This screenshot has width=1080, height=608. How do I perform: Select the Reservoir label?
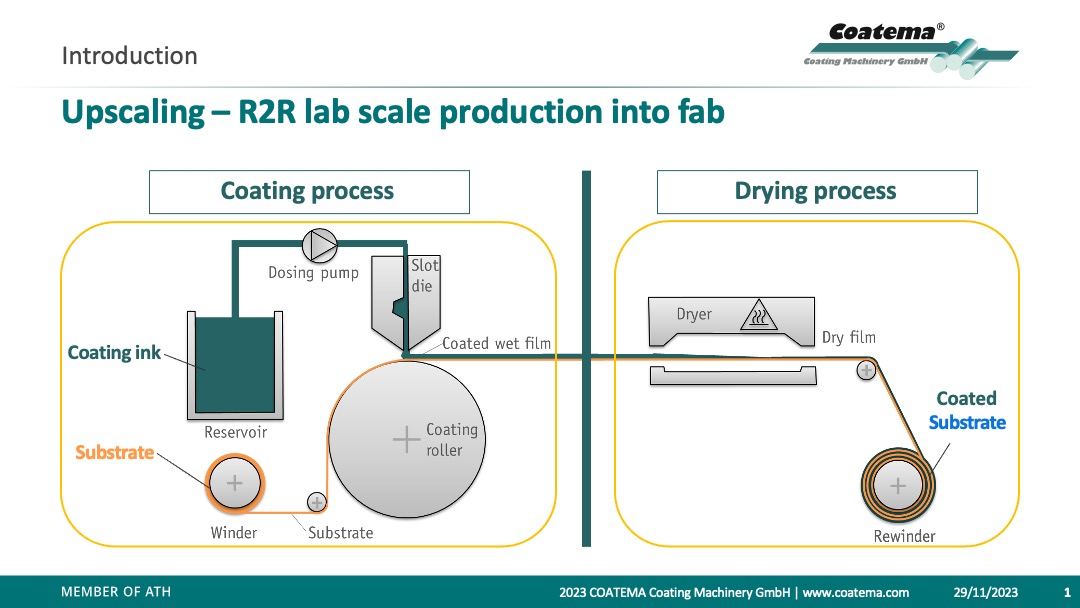236,432
